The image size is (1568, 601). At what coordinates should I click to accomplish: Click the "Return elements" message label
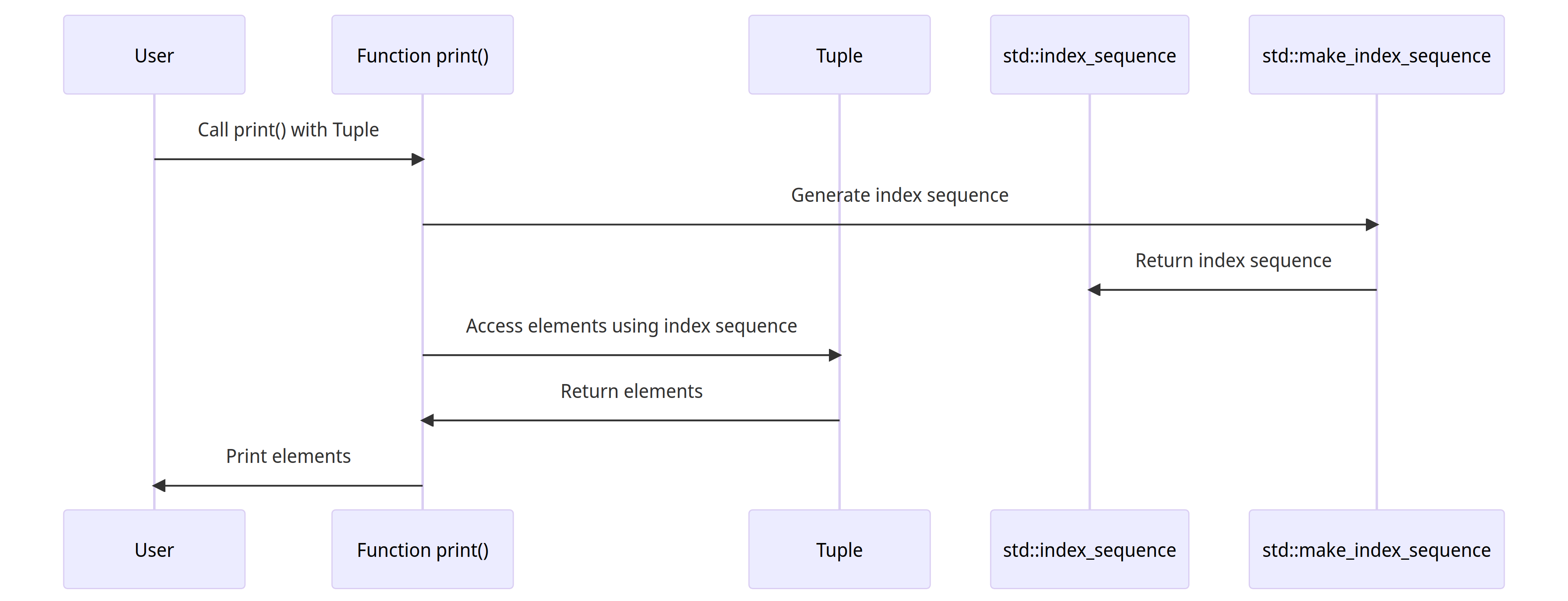click(x=631, y=391)
